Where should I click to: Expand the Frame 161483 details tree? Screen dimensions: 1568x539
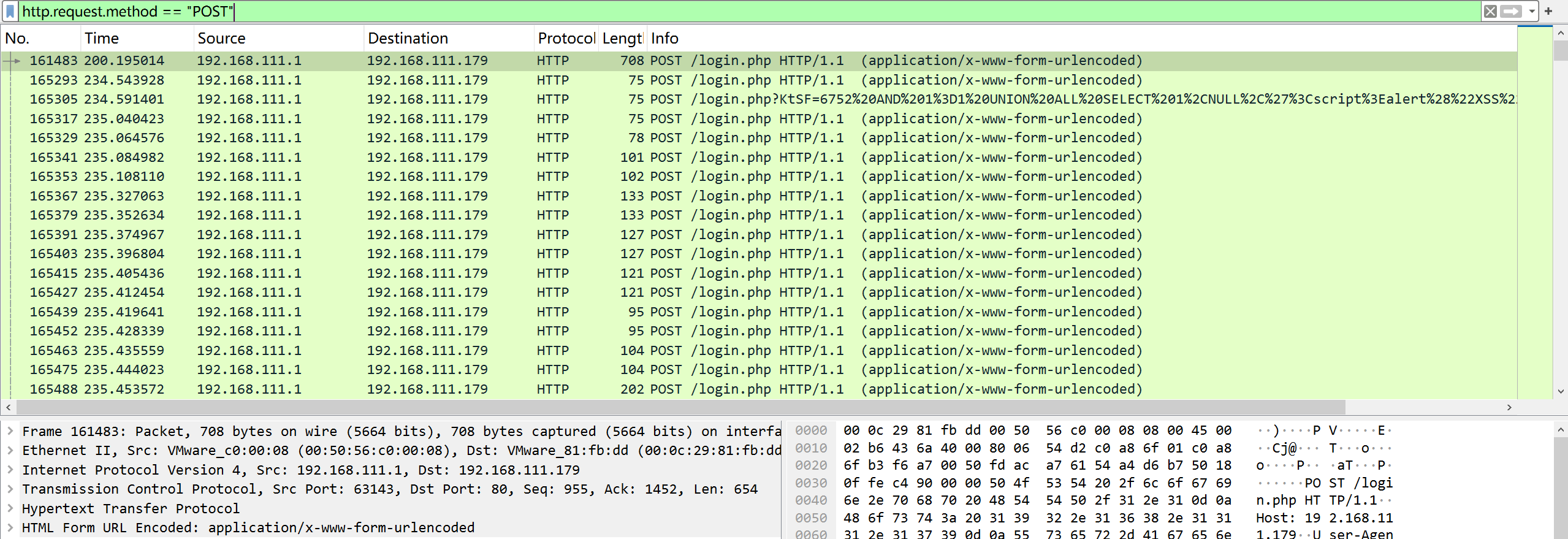pos(10,431)
